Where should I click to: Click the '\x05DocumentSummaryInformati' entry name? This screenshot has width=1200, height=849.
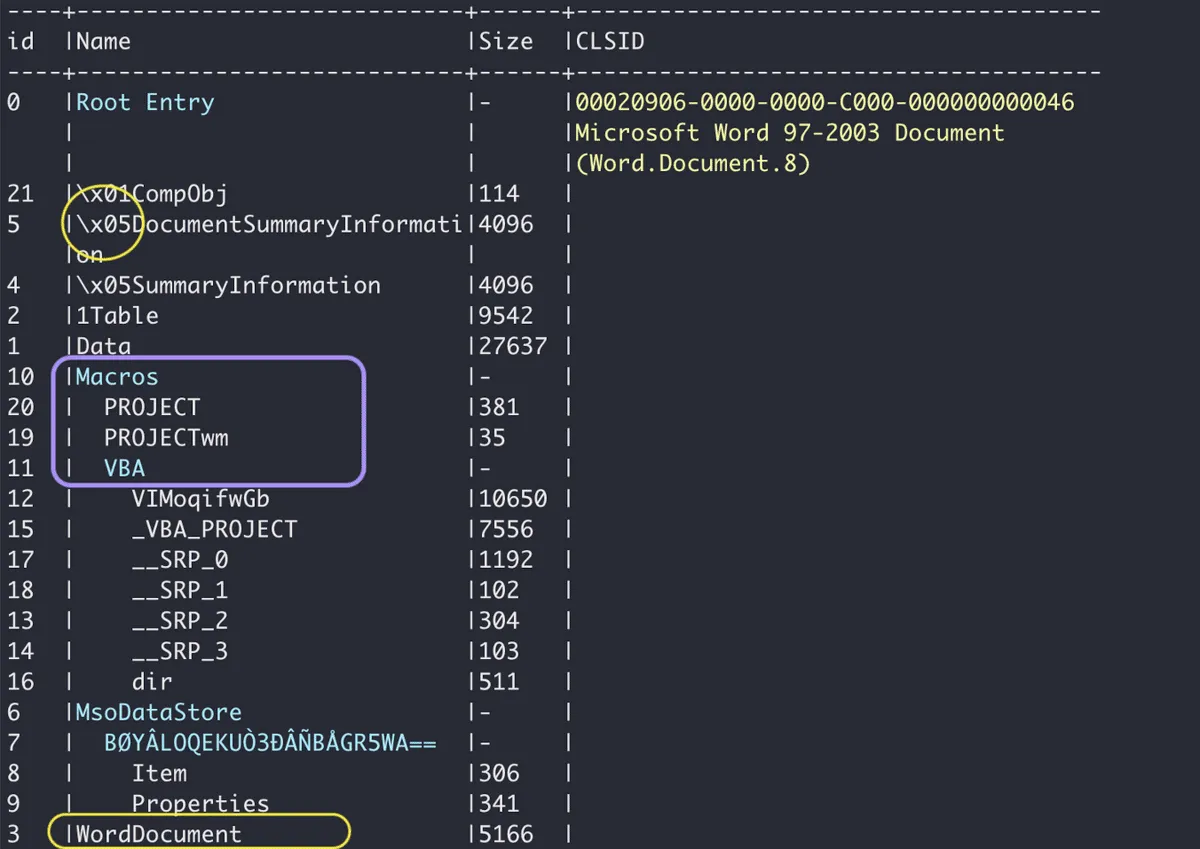269,224
